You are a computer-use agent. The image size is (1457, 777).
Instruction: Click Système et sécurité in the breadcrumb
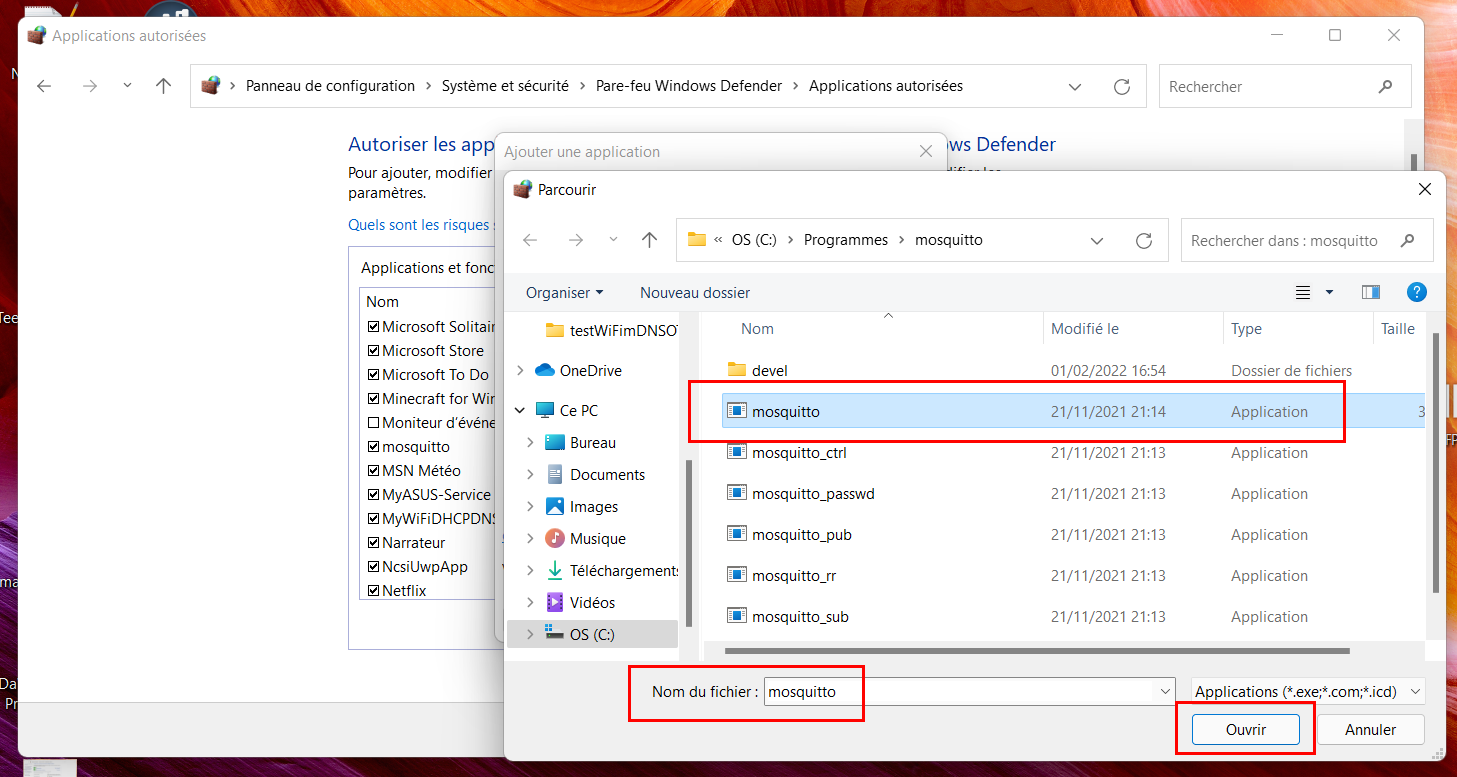[505, 86]
